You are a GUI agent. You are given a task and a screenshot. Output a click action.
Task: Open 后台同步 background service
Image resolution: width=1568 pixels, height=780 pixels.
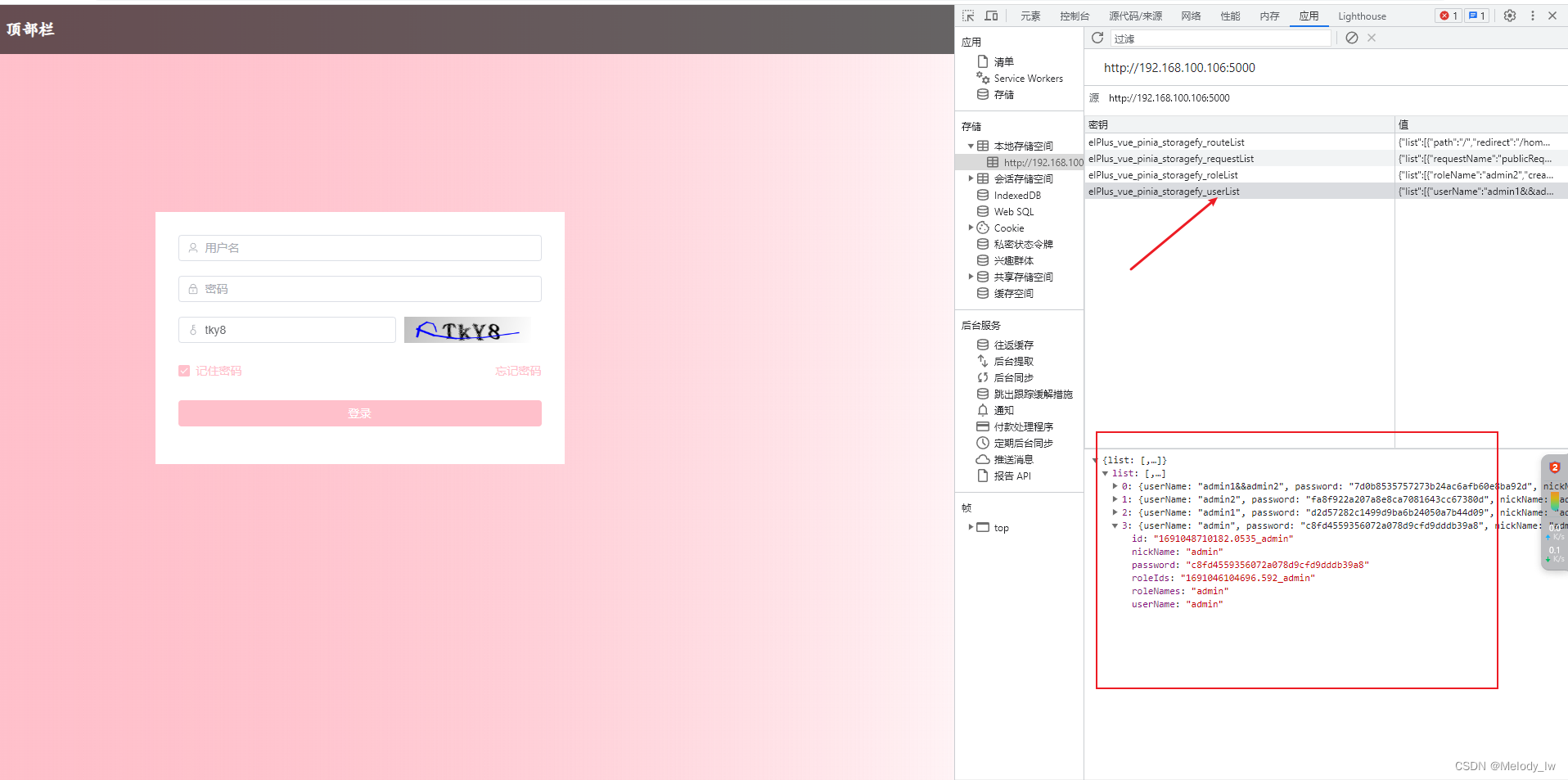pos(1013,377)
